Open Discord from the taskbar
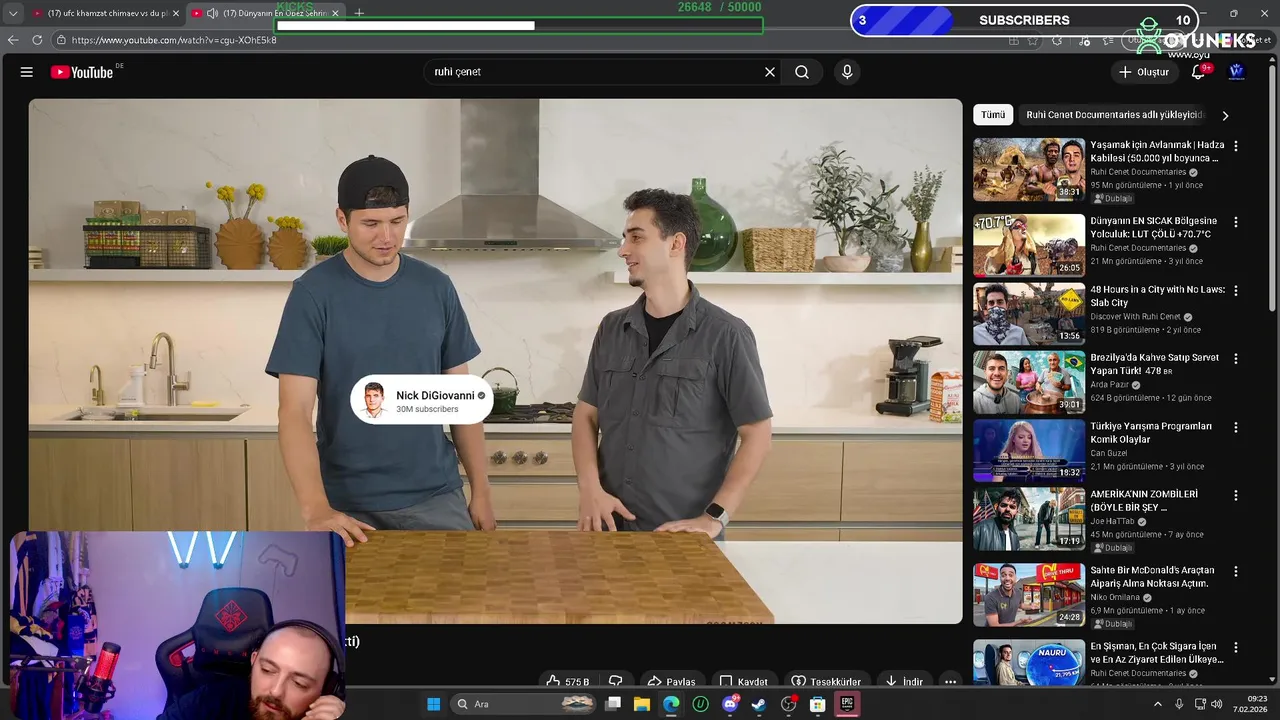 [x=730, y=704]
